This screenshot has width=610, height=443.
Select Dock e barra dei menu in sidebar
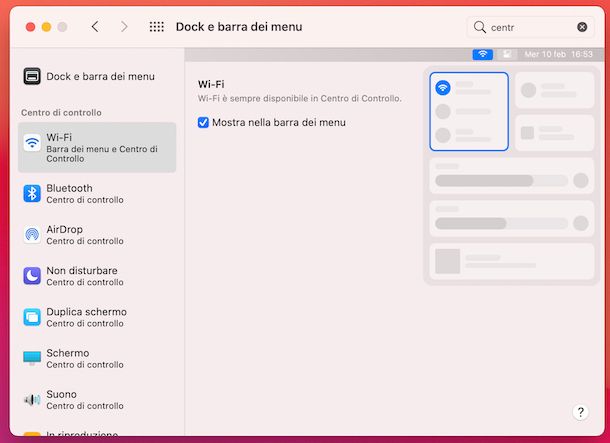coord(97,76)
